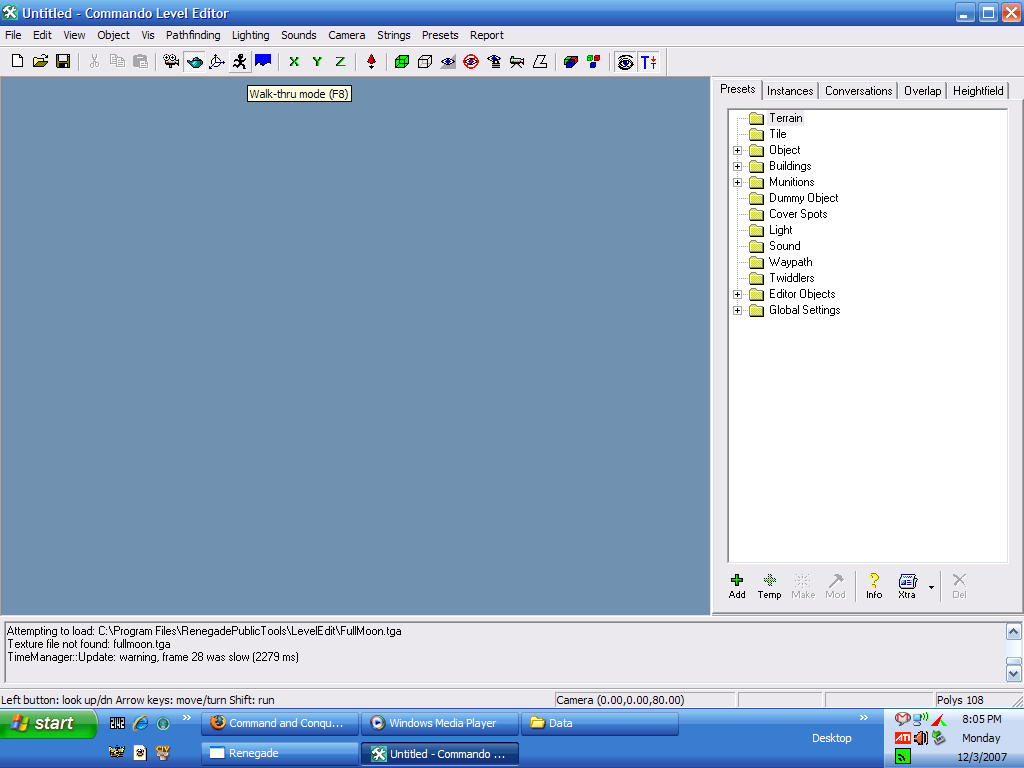
Task: Click the Save disk icon
Action: [63, 62]
